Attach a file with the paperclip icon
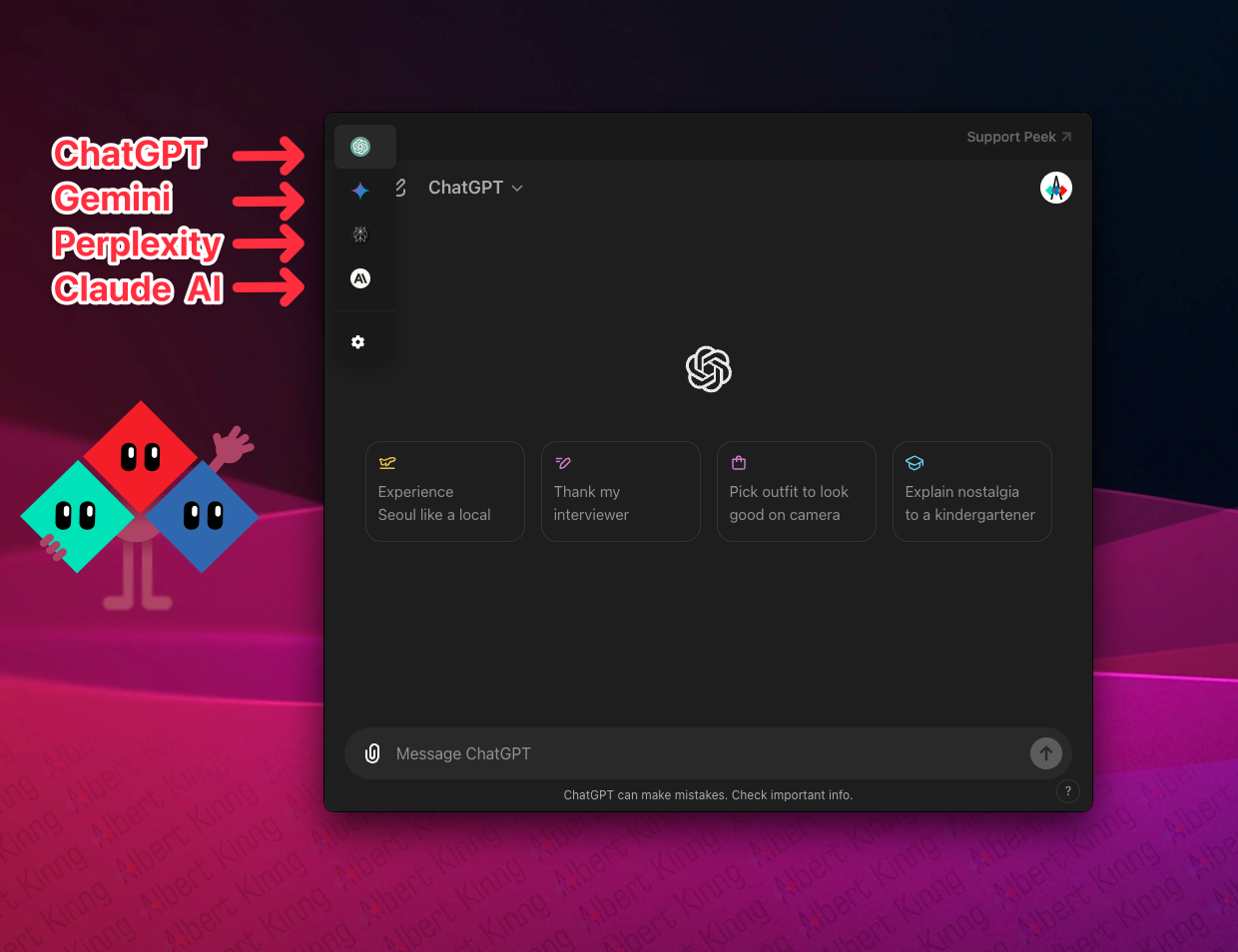This screenshot has height=952, width=1238. (372, 753)
